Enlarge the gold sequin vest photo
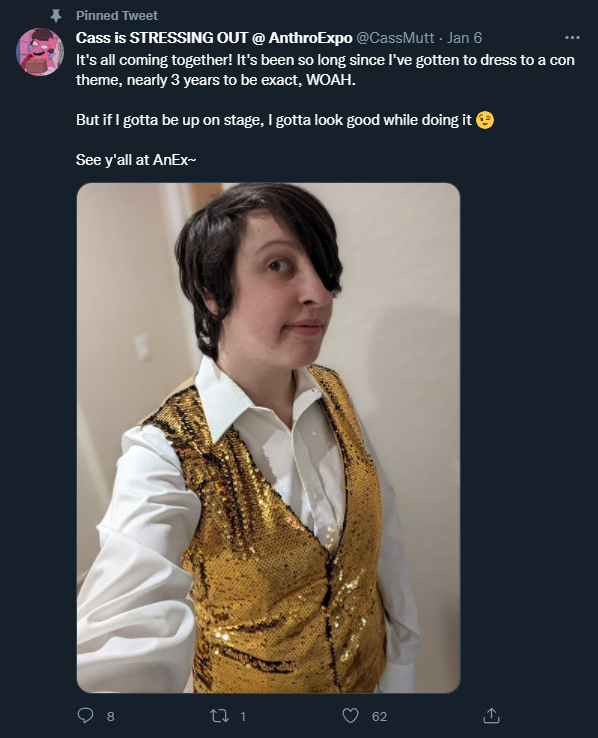Screen dimensions: 598x738 click(x=268, y=438)
